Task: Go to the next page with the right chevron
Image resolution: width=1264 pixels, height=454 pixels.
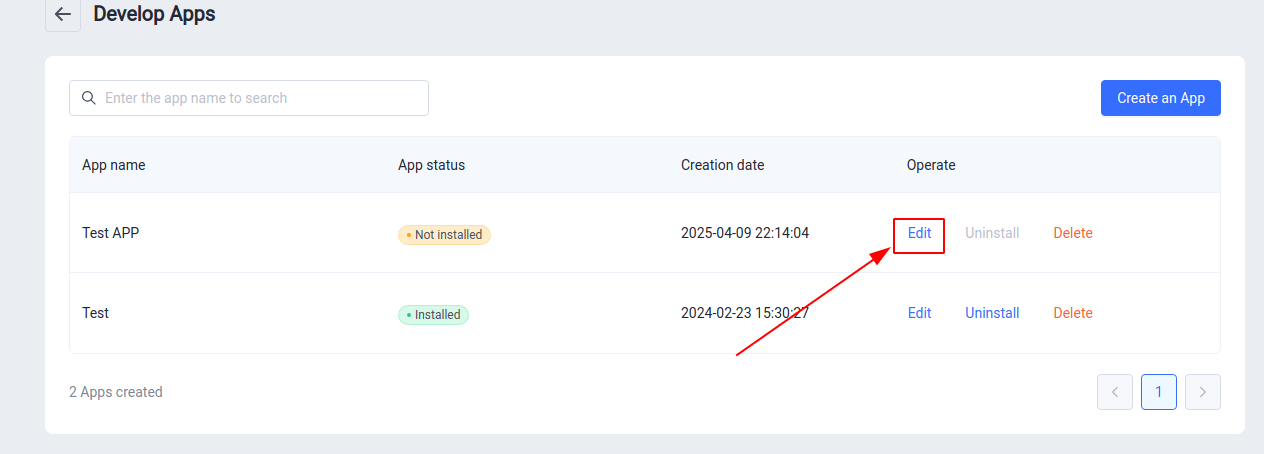Action: pos(1202,392)
